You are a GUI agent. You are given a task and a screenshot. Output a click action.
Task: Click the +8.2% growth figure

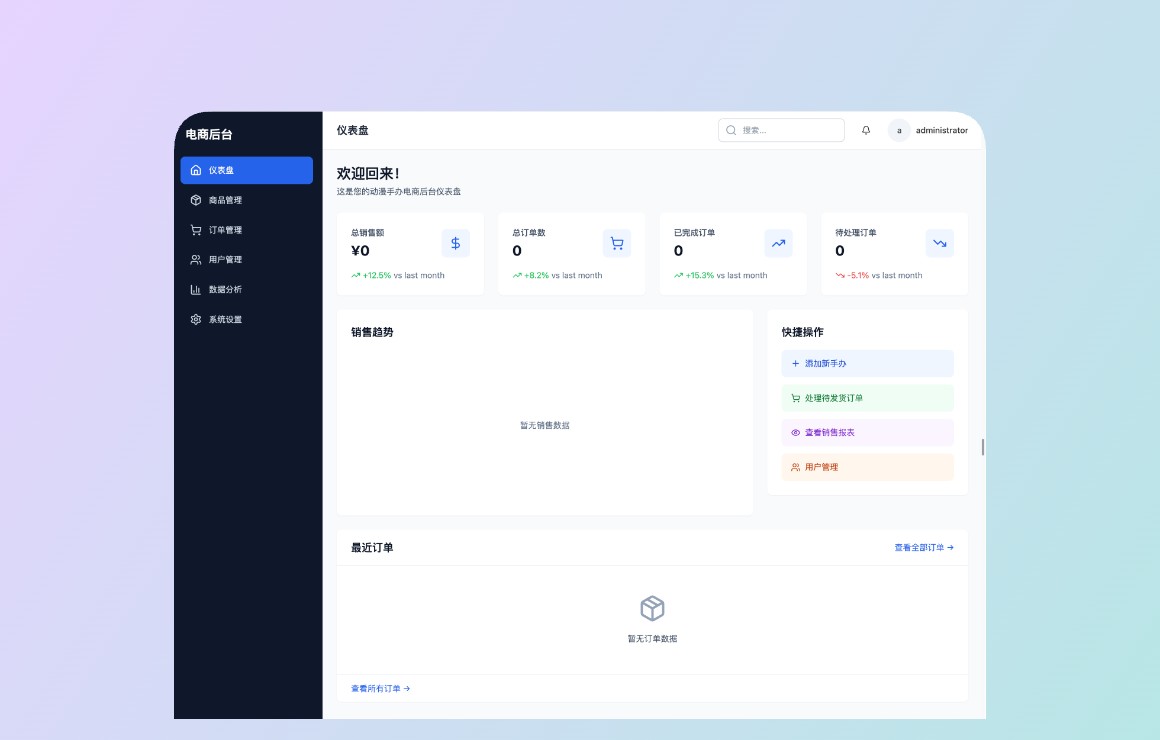[x=536, y=275]
